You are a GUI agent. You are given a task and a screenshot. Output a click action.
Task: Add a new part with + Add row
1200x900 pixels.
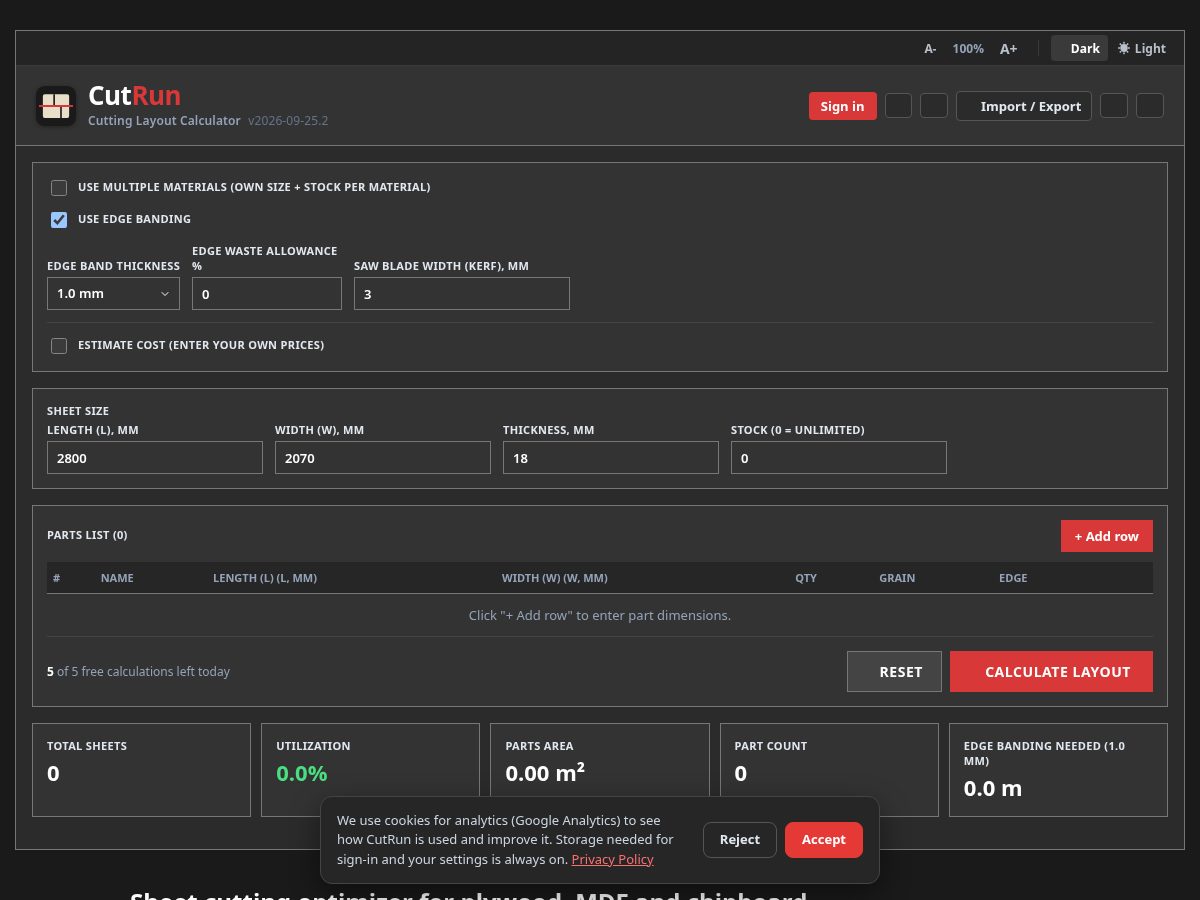(1107, 536)
